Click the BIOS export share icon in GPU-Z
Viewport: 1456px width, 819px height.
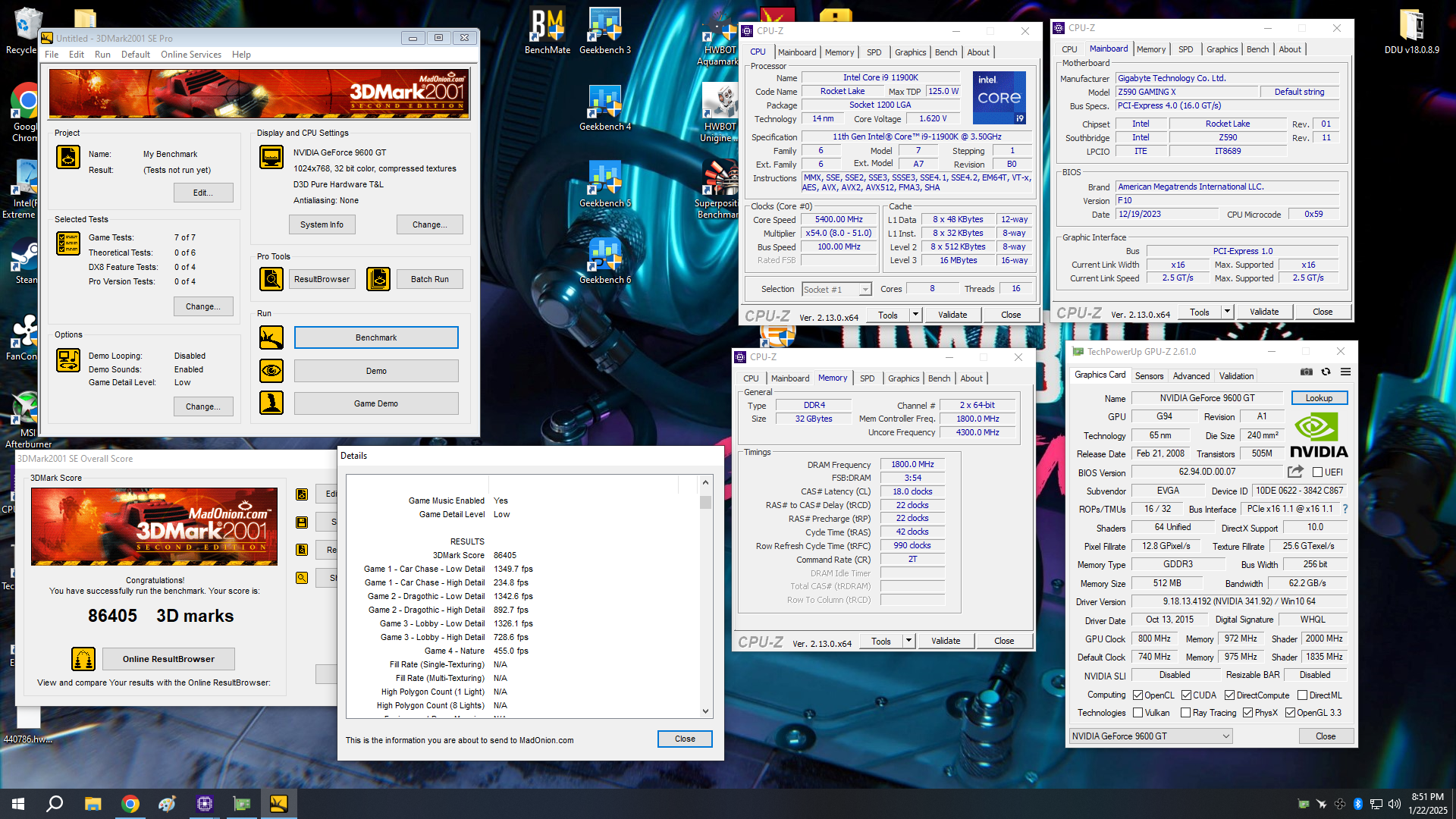coord(1295,472)
